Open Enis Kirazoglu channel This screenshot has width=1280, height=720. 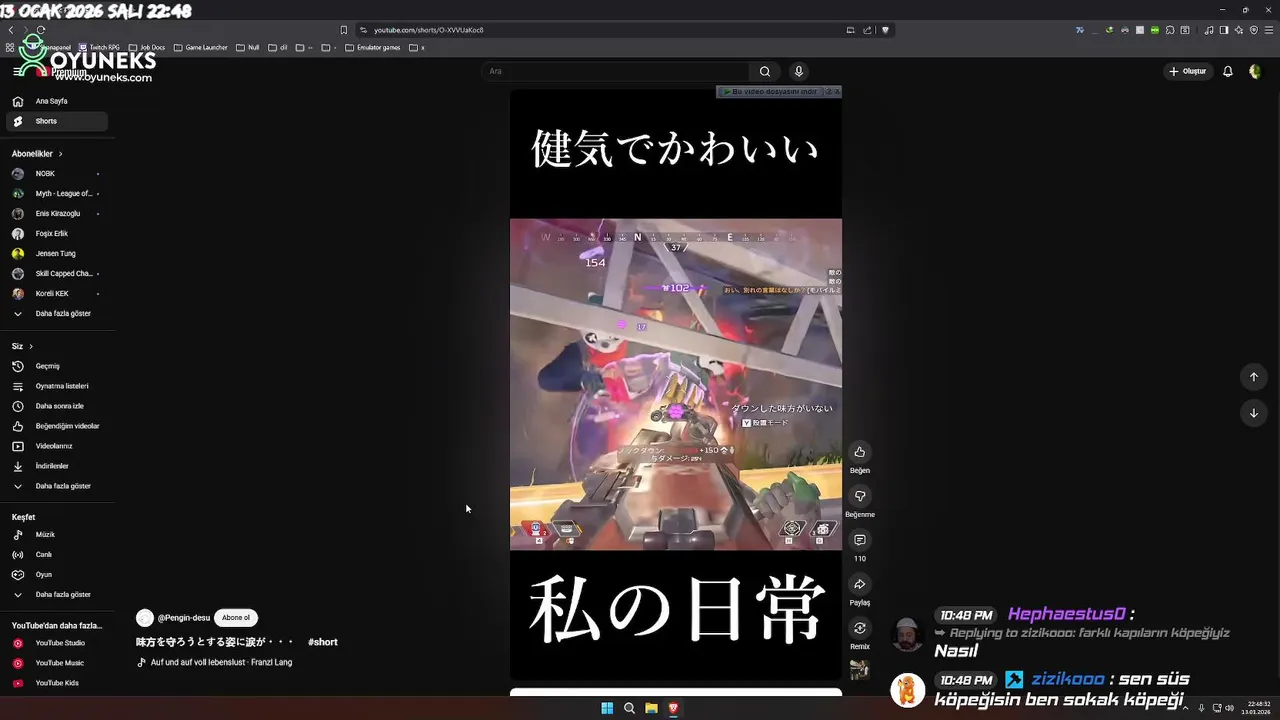click(57, 213)
